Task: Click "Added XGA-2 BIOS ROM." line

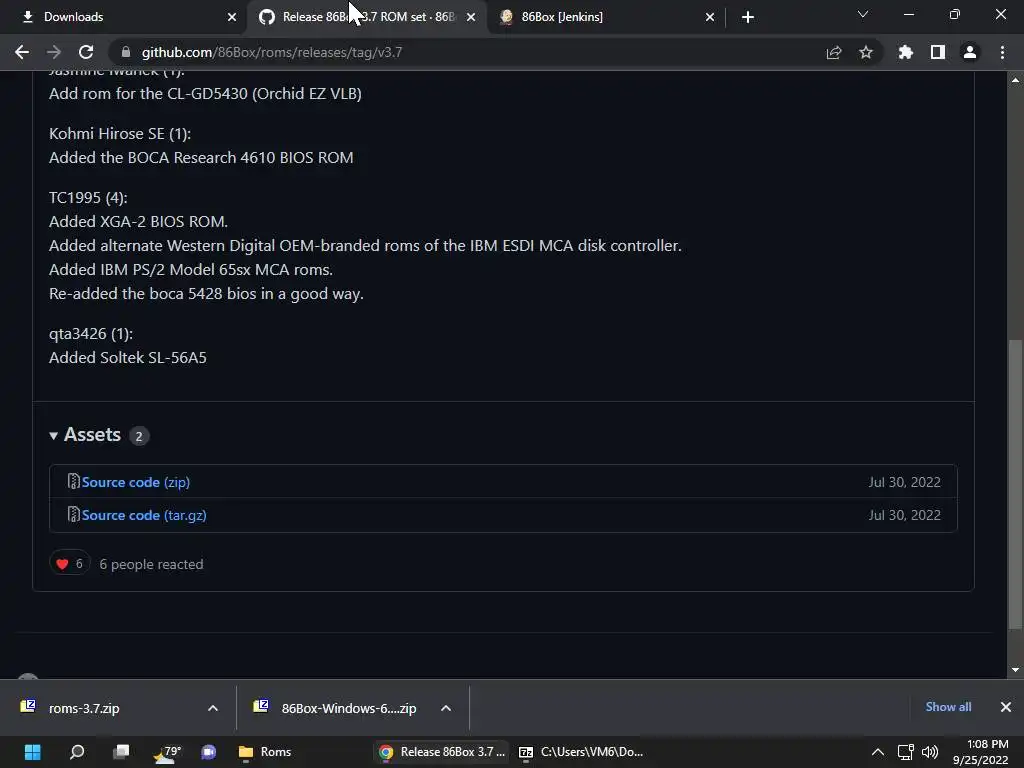Action: (138, 222)
